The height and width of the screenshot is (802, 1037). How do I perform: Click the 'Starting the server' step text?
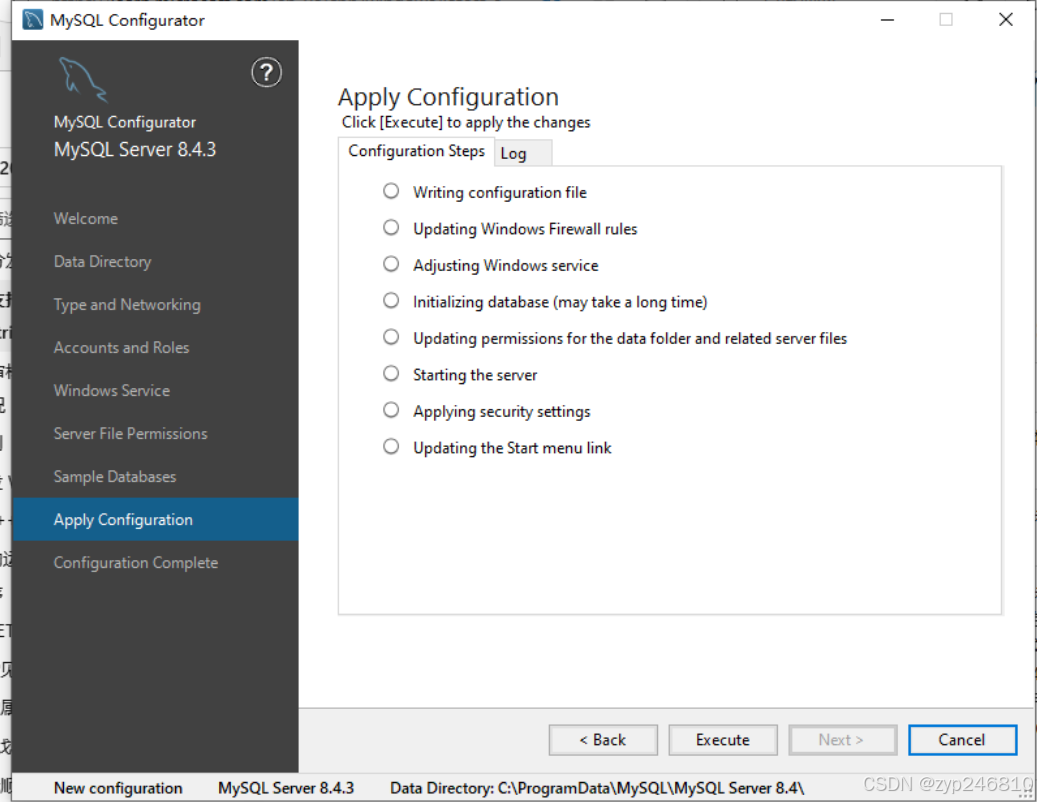coord(475,375)
